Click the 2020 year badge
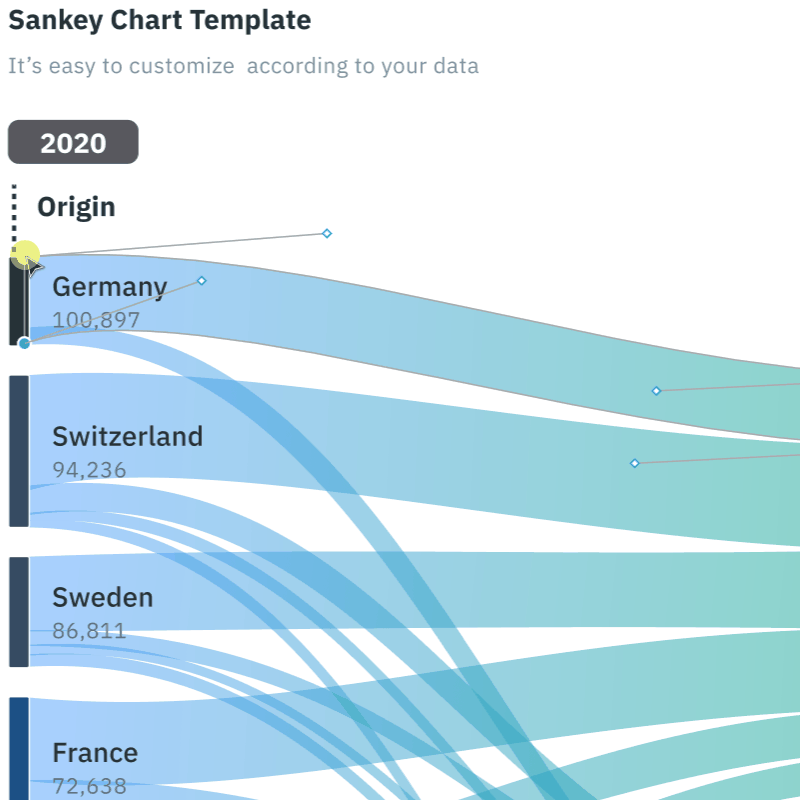 [73, 142]
